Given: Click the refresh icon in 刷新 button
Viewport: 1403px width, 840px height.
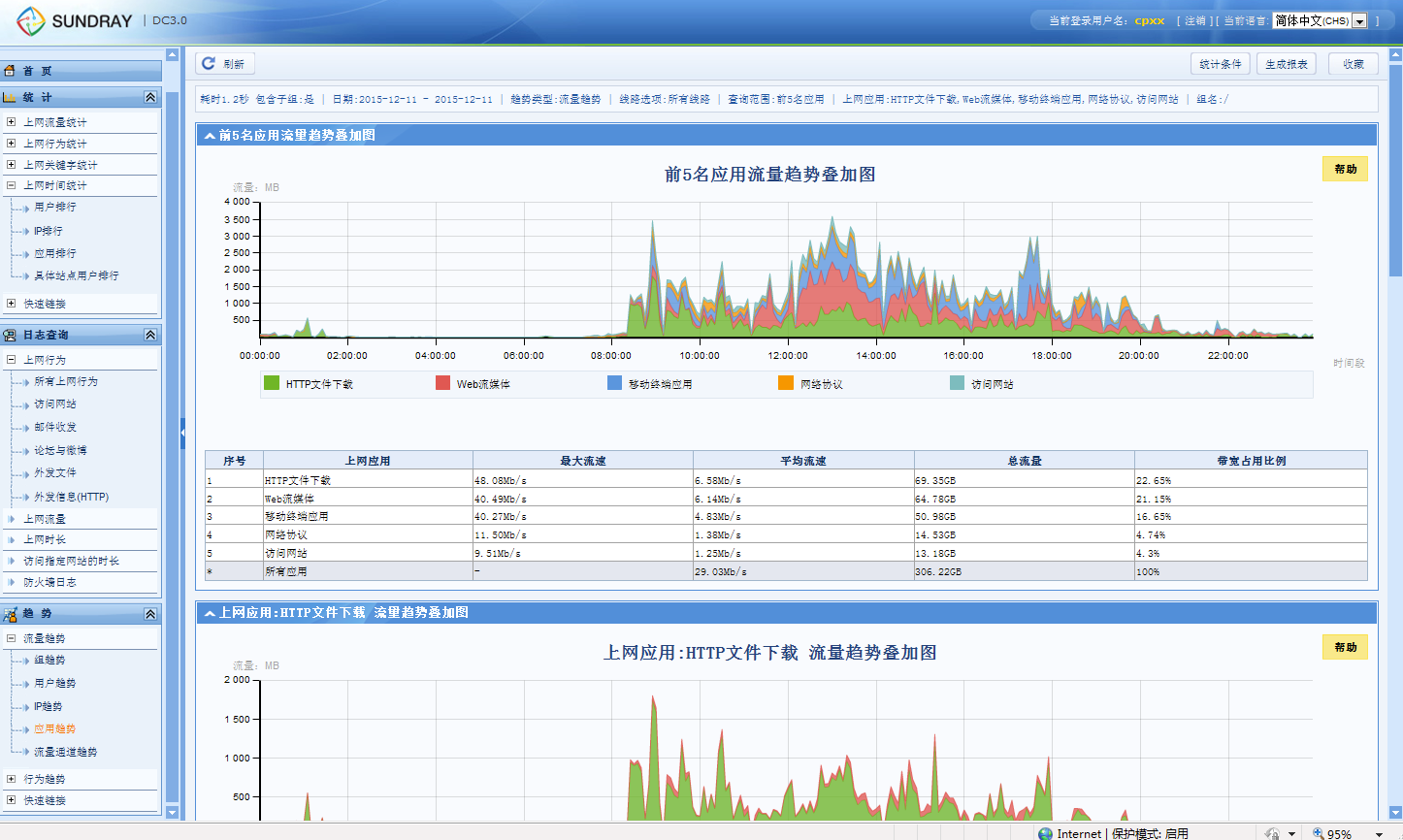Looking at the screenshot, I should point(209,64).
